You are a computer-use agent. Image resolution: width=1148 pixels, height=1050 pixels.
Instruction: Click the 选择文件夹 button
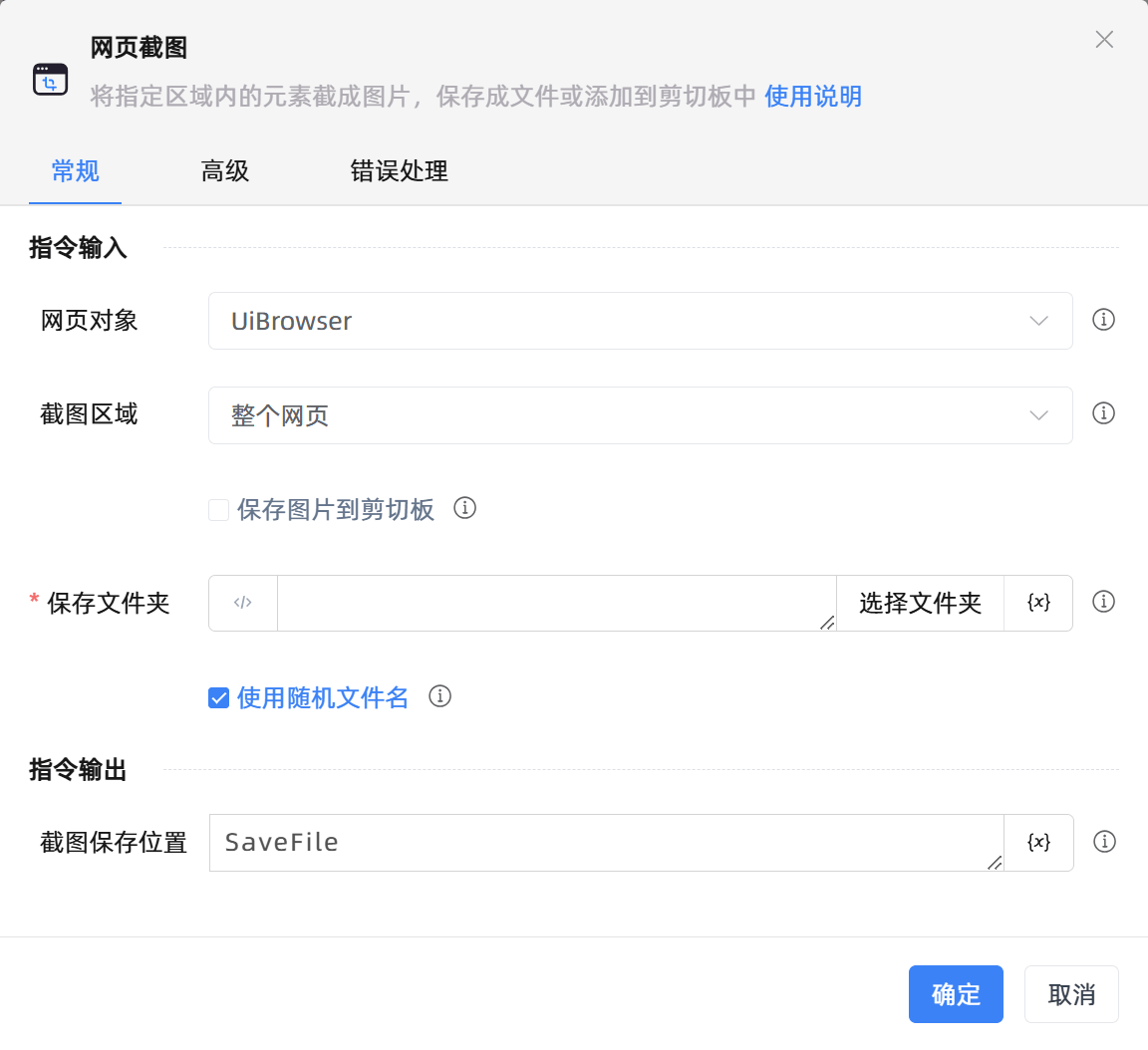919,603
